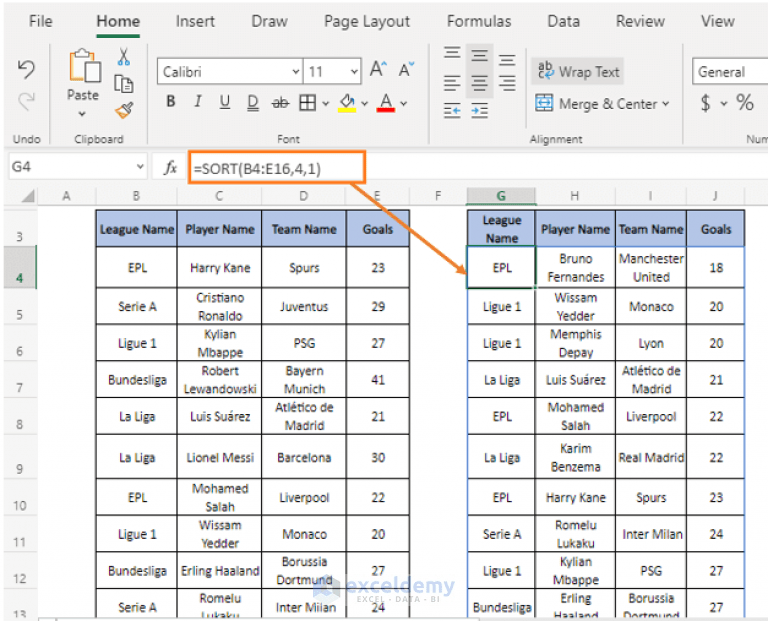Click the Paste clipboard icon
The height and width of the screenshot is (621, 768).
[84, 66]
